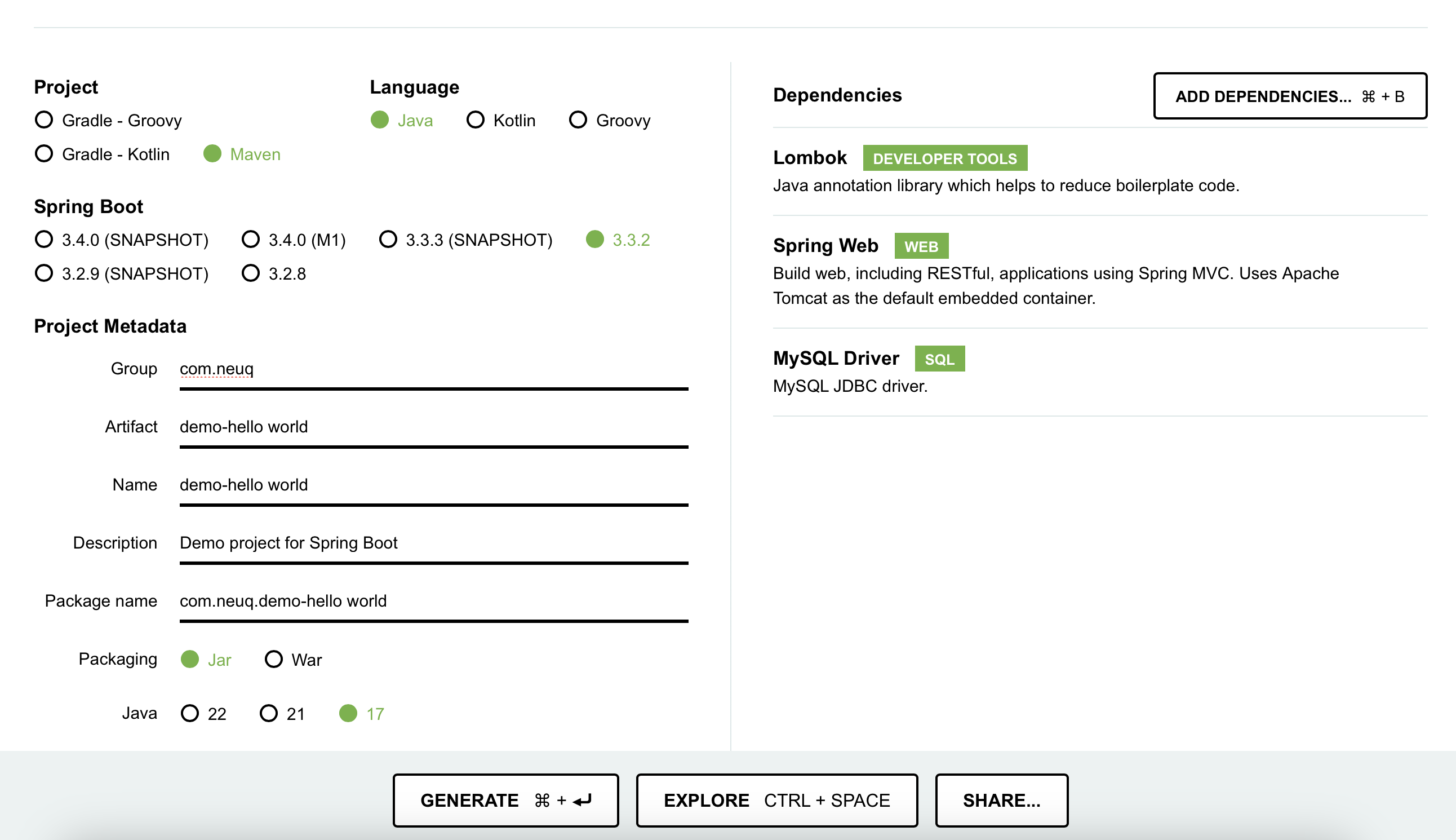Viewport: 1456px width, 840px height.
Task: Select Spring Boot 3.3.2
Action: coord(618,240)
